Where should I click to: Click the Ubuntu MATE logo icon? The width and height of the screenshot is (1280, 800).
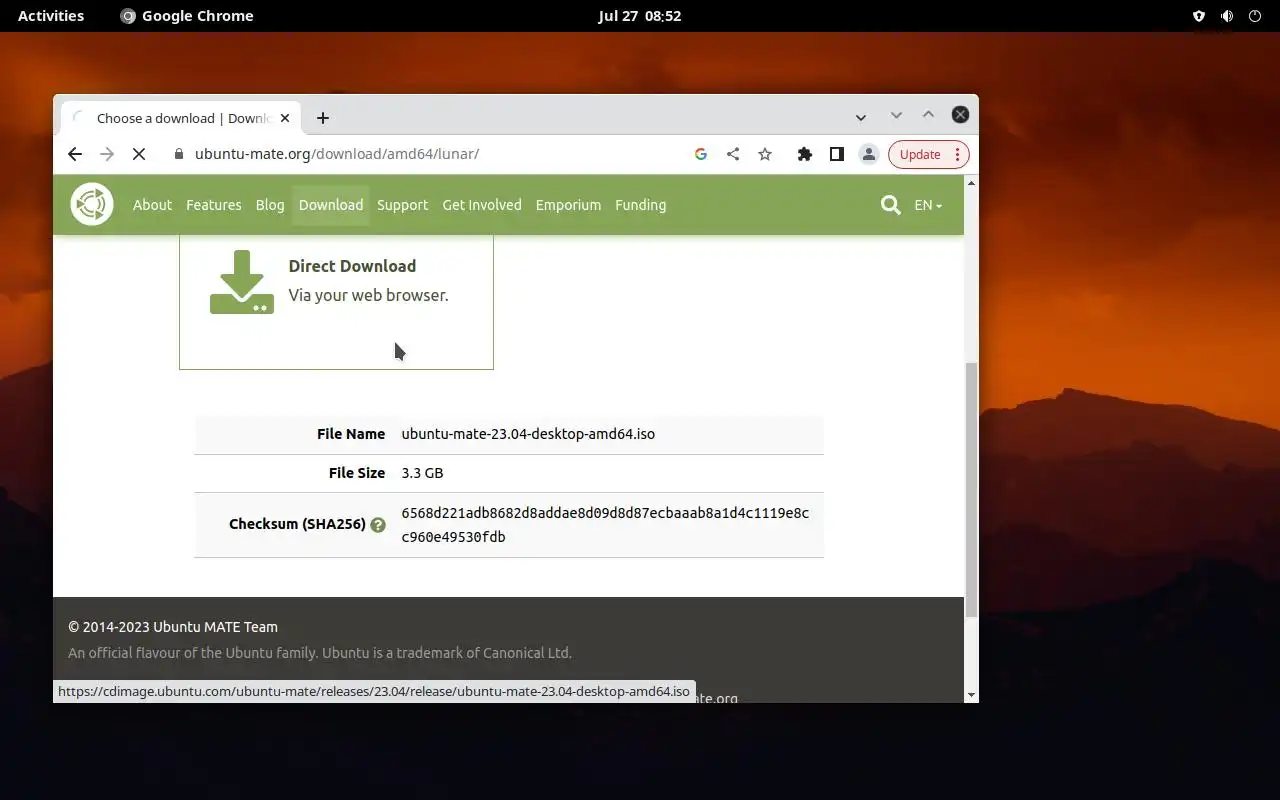coord(92,204)
